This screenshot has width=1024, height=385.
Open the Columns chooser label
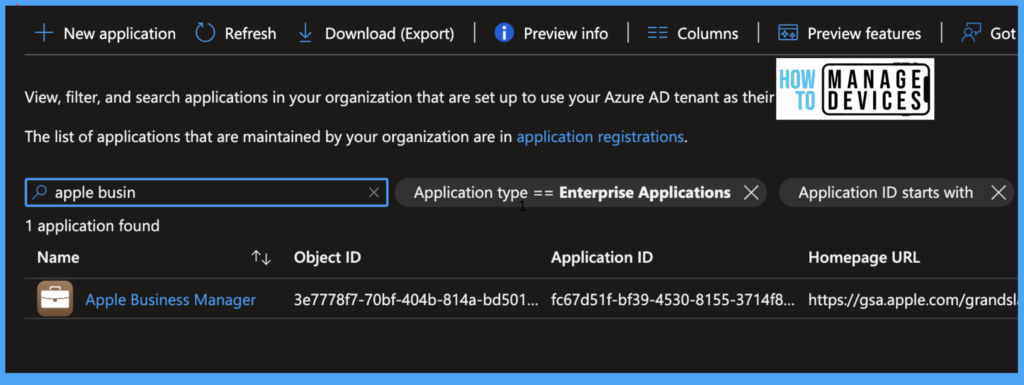pos(708,33)
